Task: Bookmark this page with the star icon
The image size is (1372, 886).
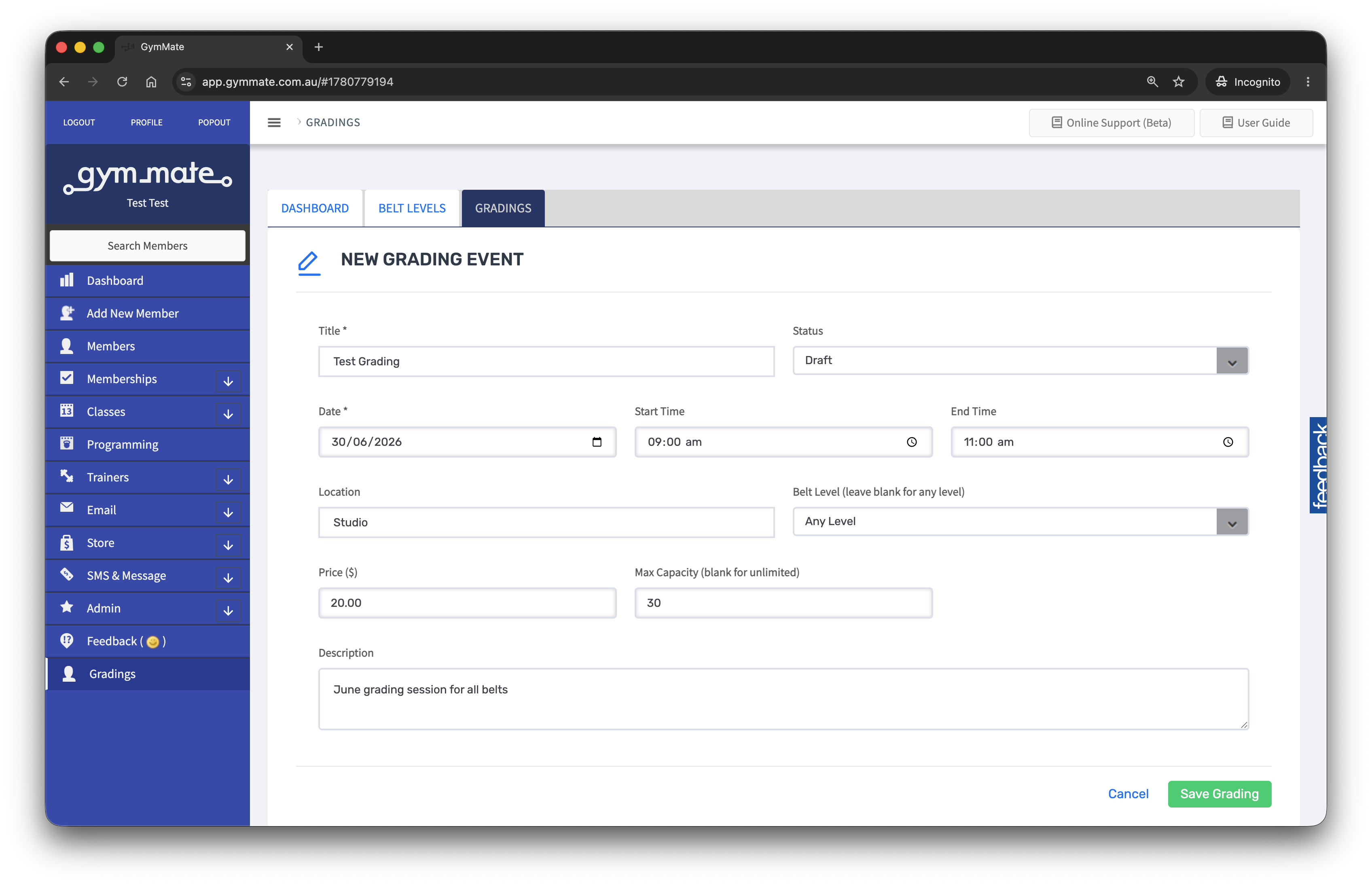Action: point(1179,82)
